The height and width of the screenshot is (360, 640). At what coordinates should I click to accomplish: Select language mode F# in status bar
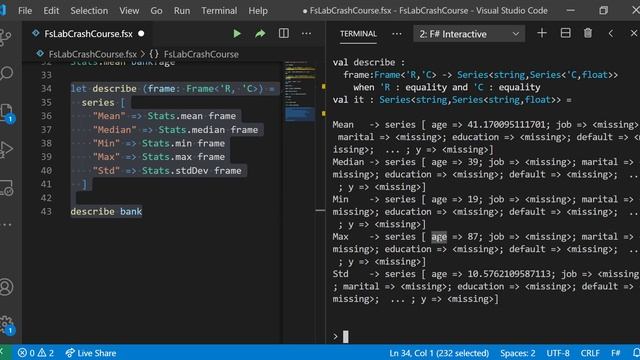coord(616,353)
